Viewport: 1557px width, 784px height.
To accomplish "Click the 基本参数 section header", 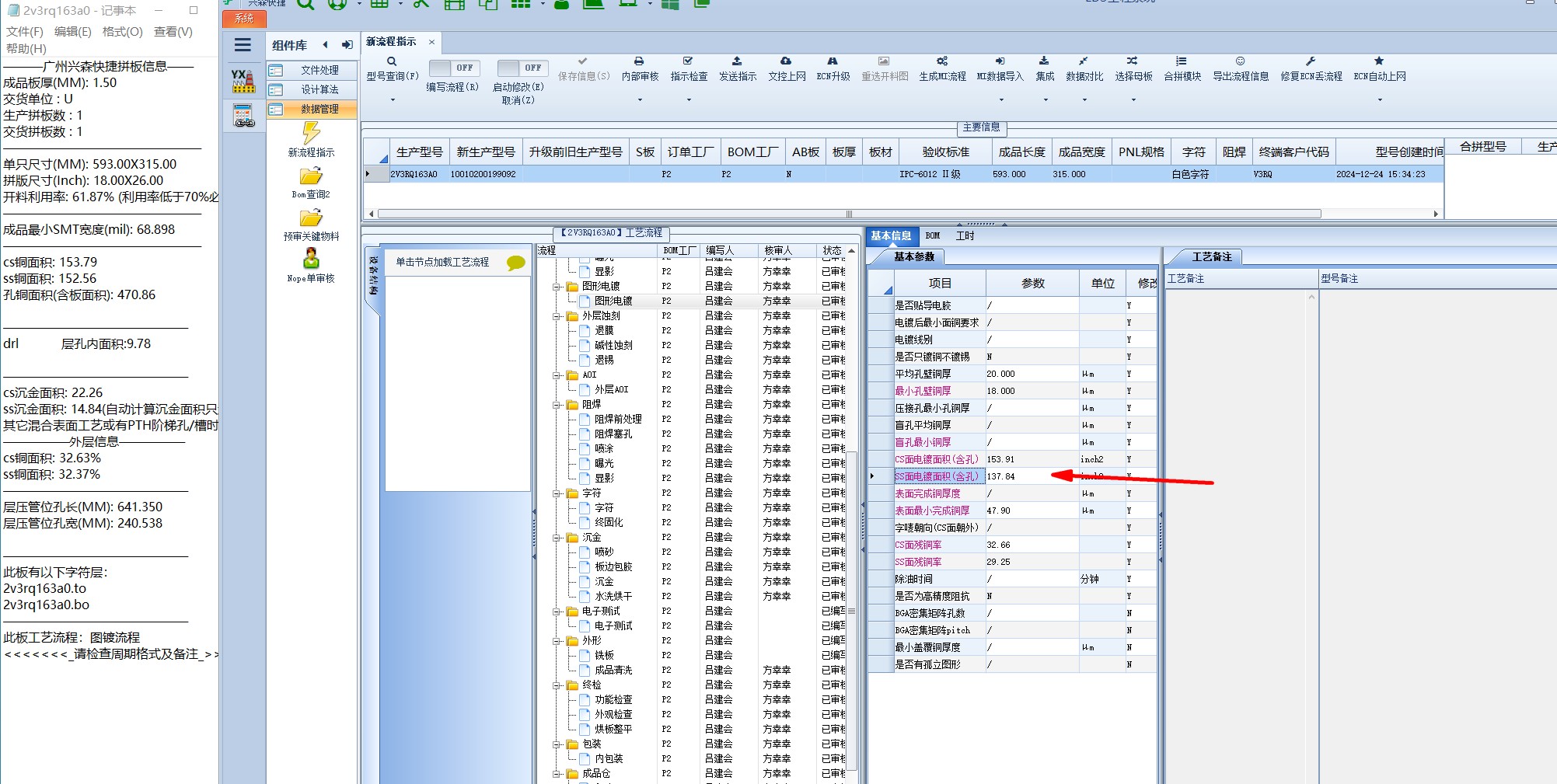I will [x=914, y=256].
